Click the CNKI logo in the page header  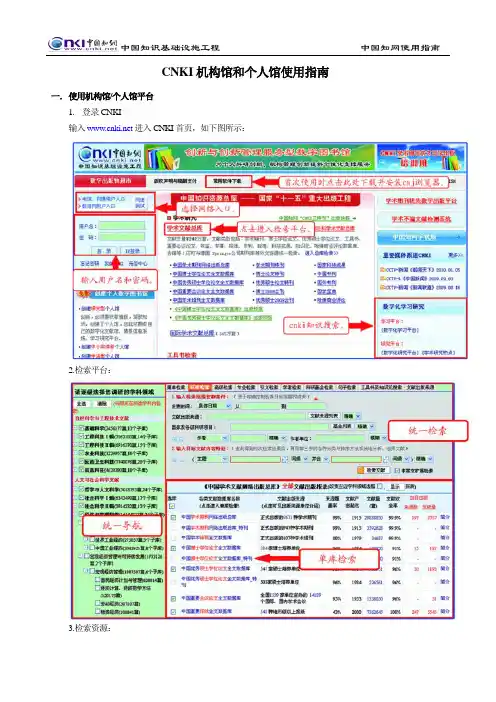[x=82, y=44]
